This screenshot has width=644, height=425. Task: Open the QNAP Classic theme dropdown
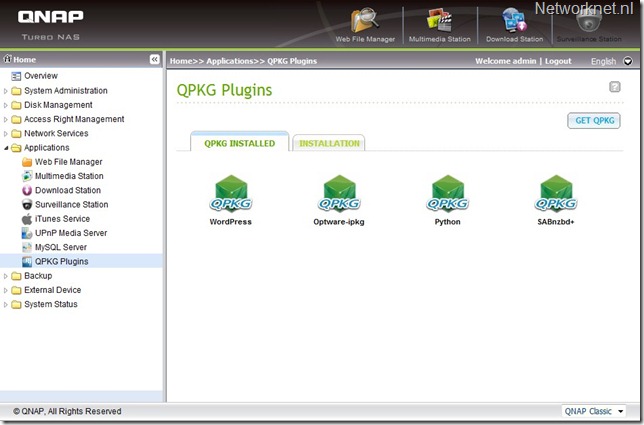(593, 411)
